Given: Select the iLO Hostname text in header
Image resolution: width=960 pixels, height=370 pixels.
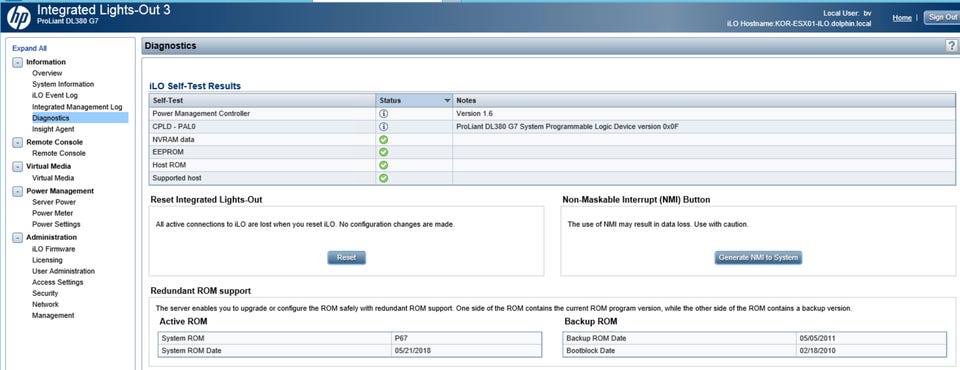Looking at the screenshot, I should click(x=798, y=24).
